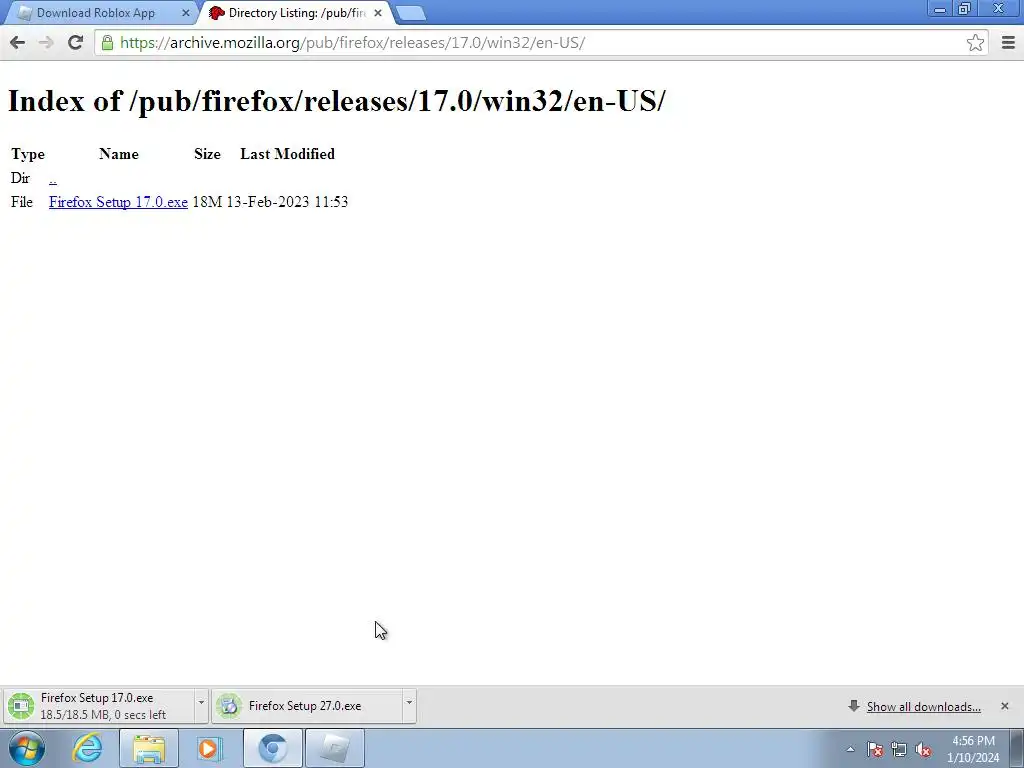
Task: Click the '18M' file size text
Action: (x=207, y=202)
